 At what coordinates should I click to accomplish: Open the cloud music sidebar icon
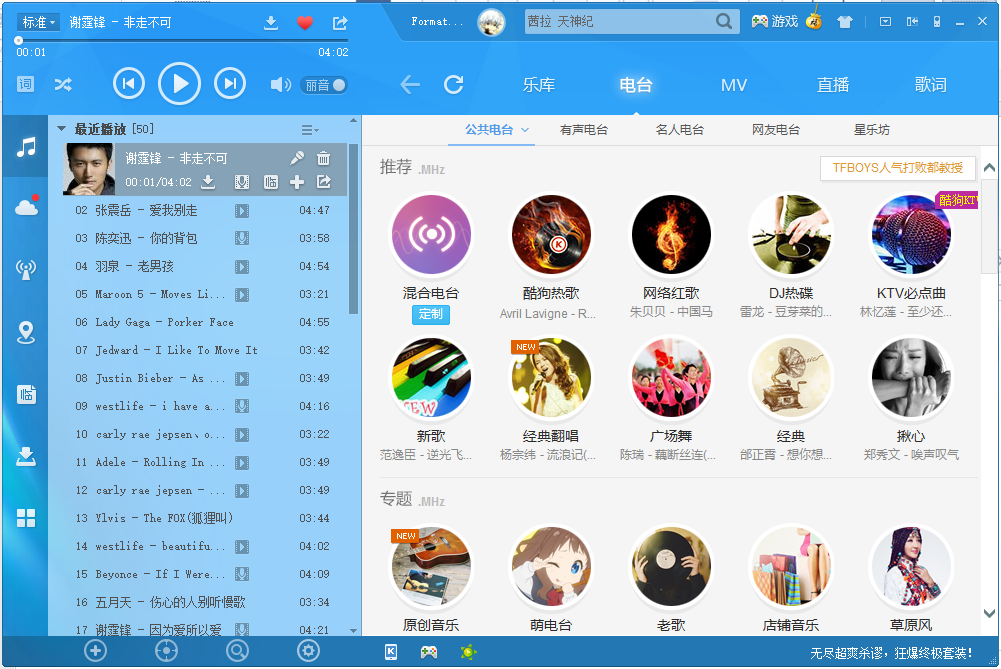[x=26, y=206]
